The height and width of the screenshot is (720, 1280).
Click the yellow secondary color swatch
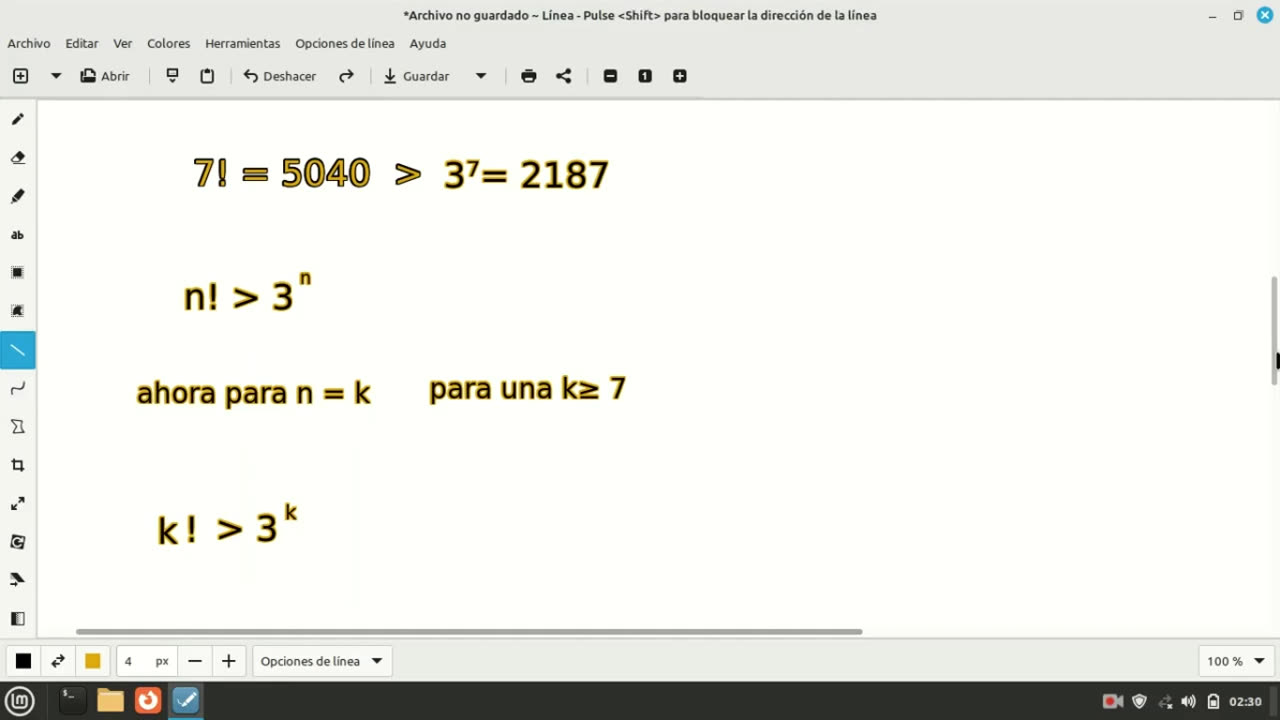point(93,661)
